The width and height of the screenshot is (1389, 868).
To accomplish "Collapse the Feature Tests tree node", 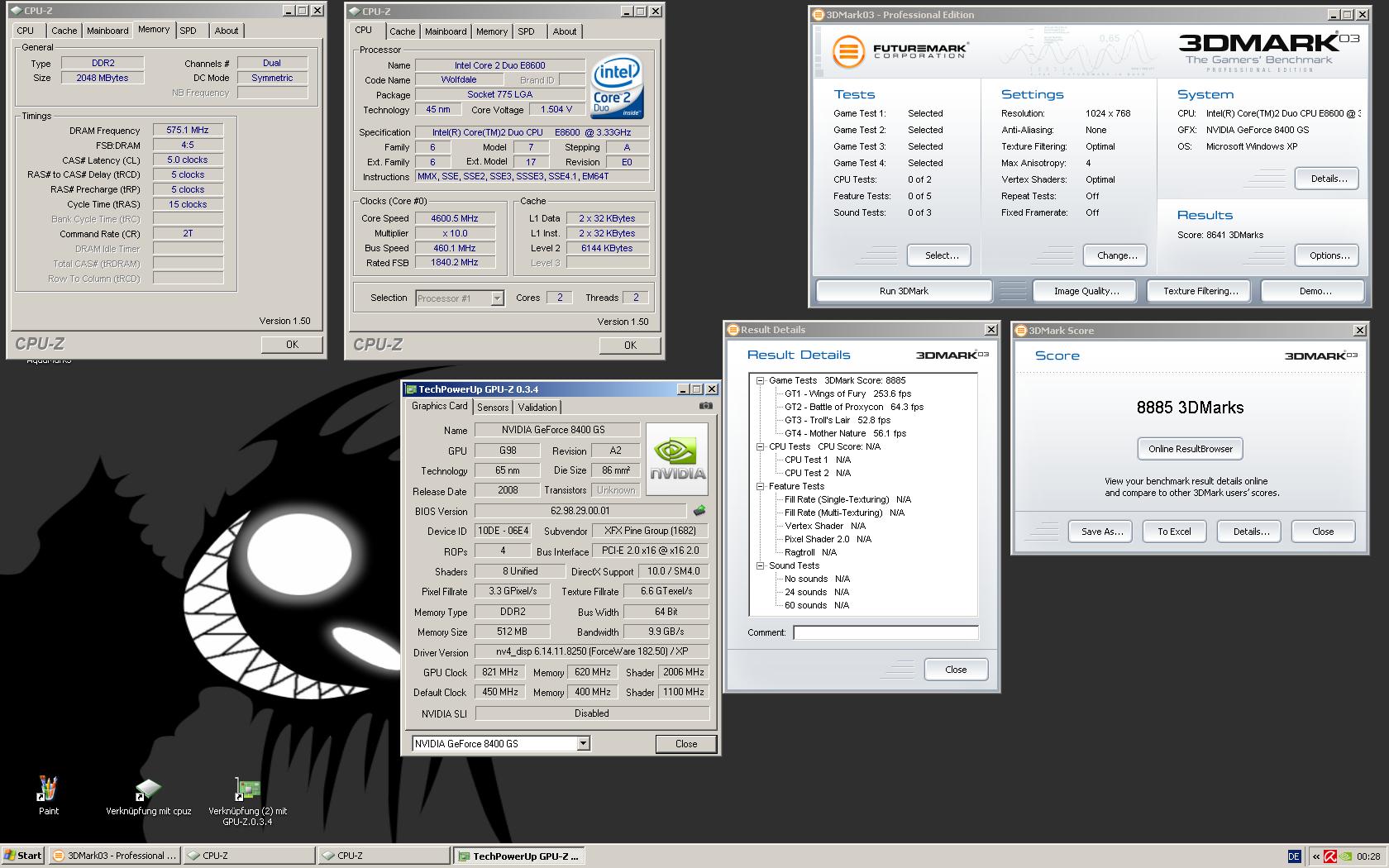I will [x=760, y=486].
